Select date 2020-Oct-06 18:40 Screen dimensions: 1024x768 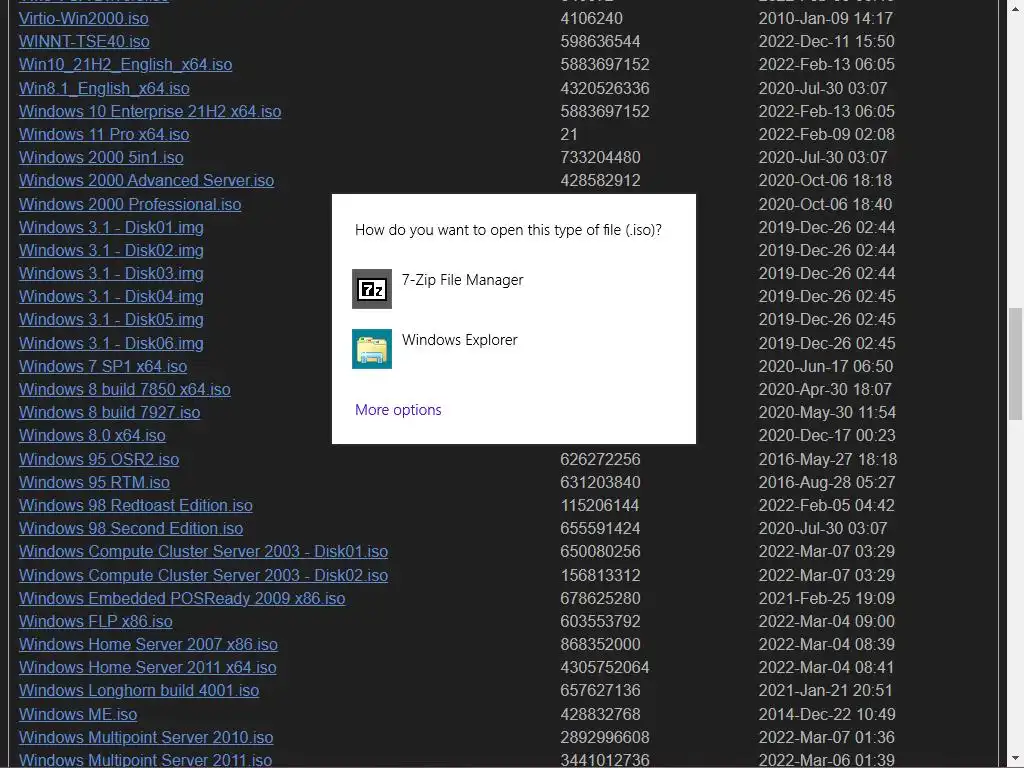825,204
